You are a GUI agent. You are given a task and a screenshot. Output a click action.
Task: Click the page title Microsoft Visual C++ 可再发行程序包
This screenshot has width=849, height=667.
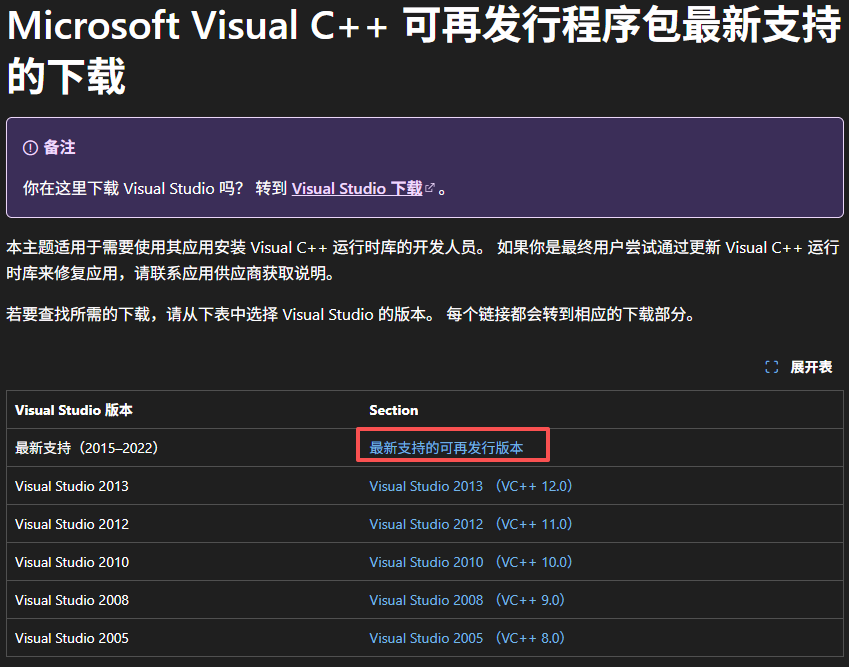click(424, 50)
